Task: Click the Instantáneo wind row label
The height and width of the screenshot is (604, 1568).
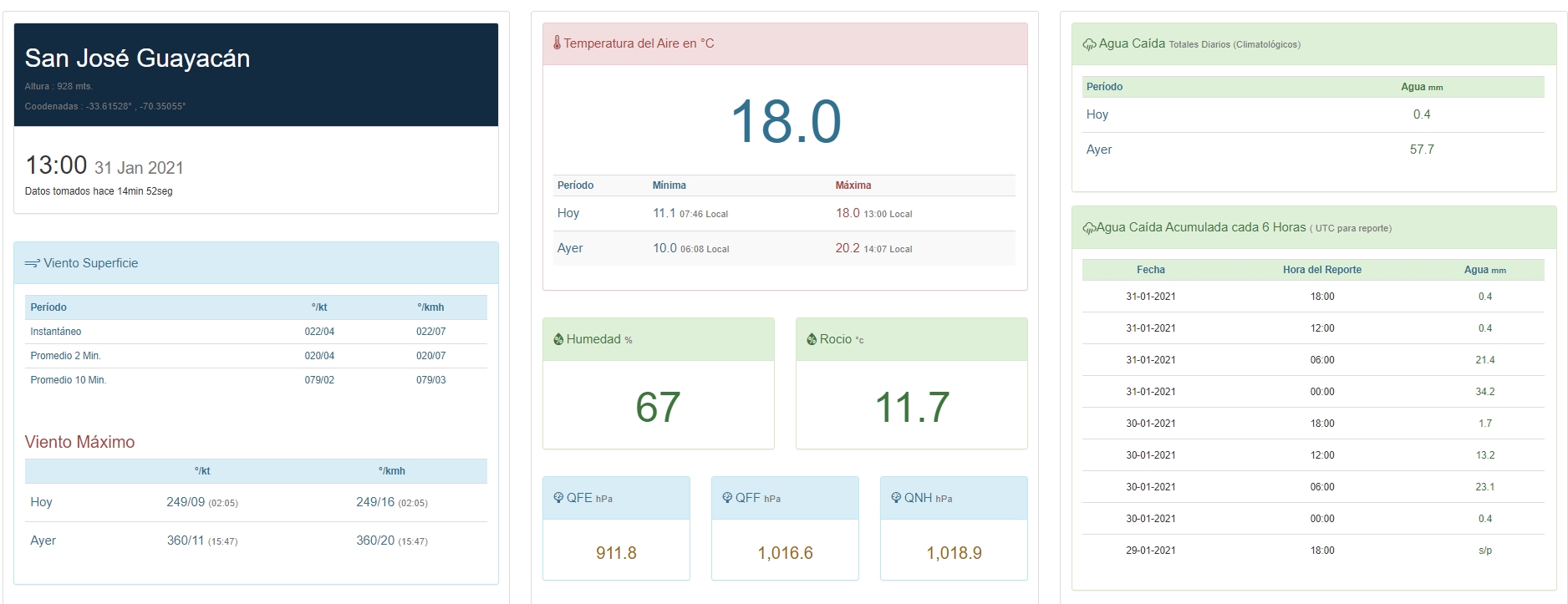Action: point(56,332)
